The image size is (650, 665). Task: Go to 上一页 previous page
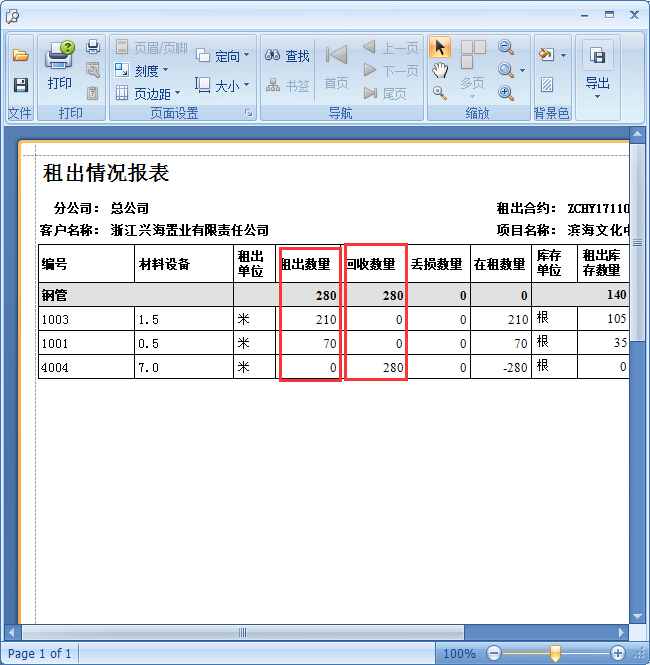click(391, 48)
